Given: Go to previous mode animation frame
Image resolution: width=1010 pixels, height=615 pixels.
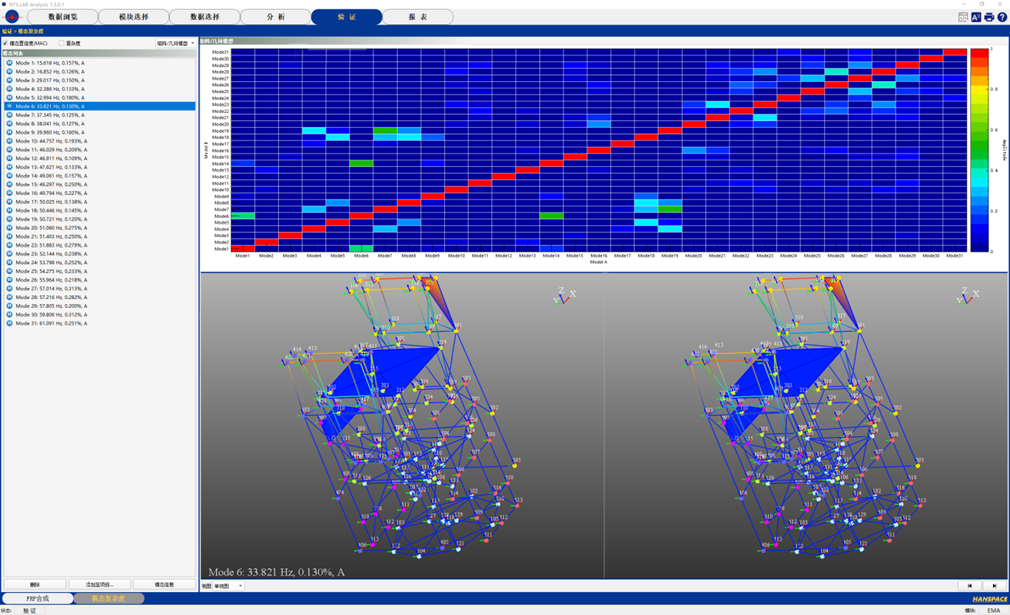Looking at the screenshot, I should 968,586.
